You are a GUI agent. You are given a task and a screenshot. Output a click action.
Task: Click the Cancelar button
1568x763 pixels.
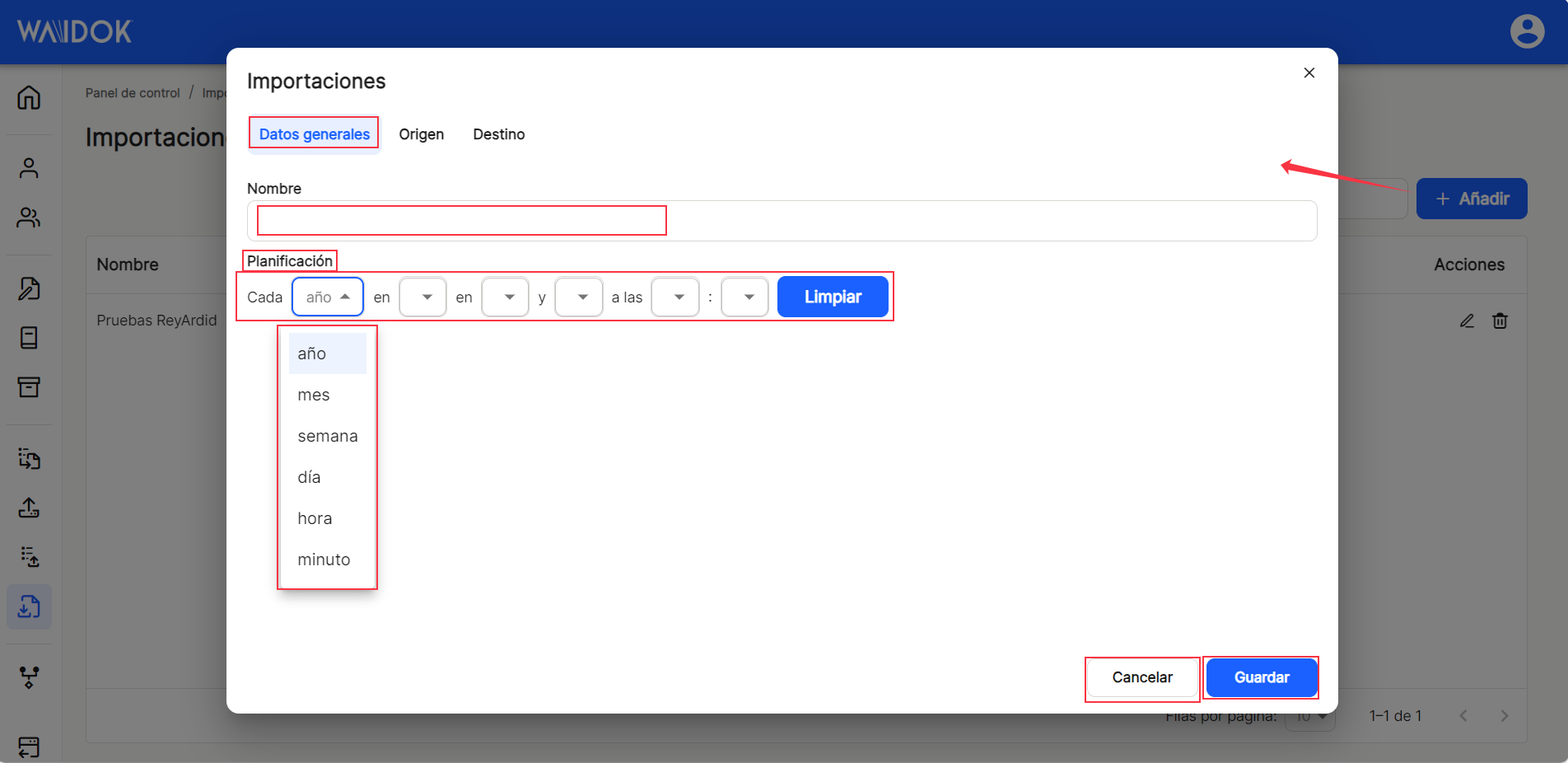1142,677
